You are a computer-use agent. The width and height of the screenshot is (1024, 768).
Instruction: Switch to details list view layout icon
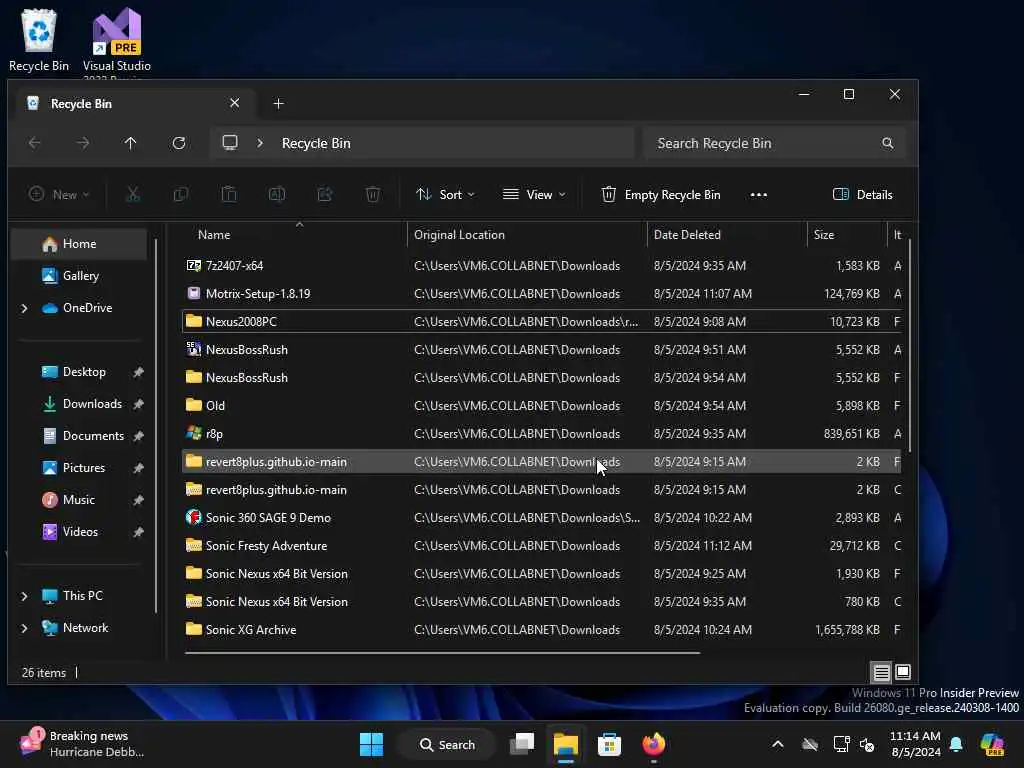pos(881,672)
